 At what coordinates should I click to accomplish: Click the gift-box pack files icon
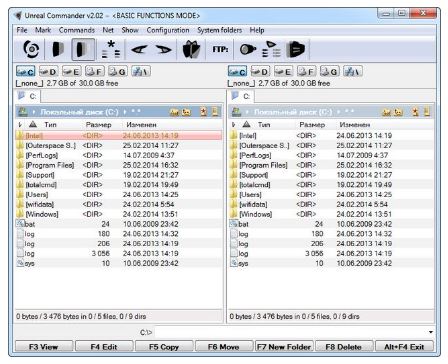pos(191,49)
